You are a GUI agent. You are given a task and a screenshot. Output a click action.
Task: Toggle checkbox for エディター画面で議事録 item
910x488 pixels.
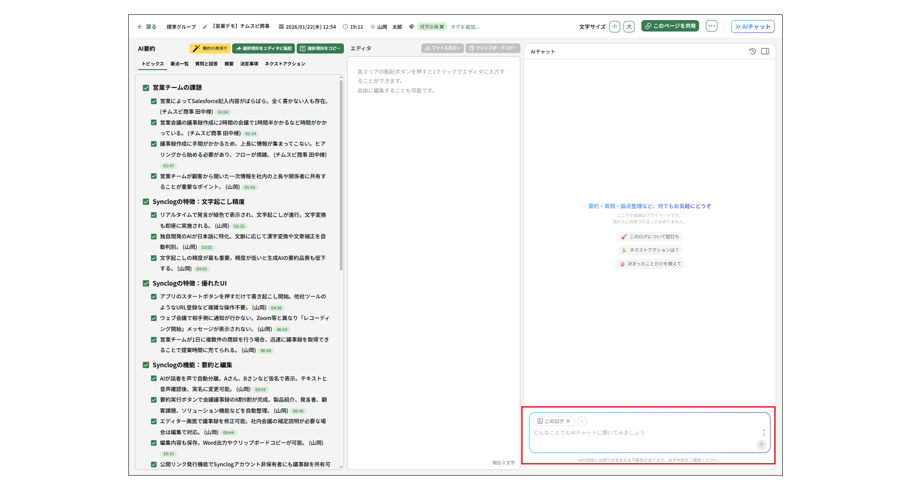[154, 421]
